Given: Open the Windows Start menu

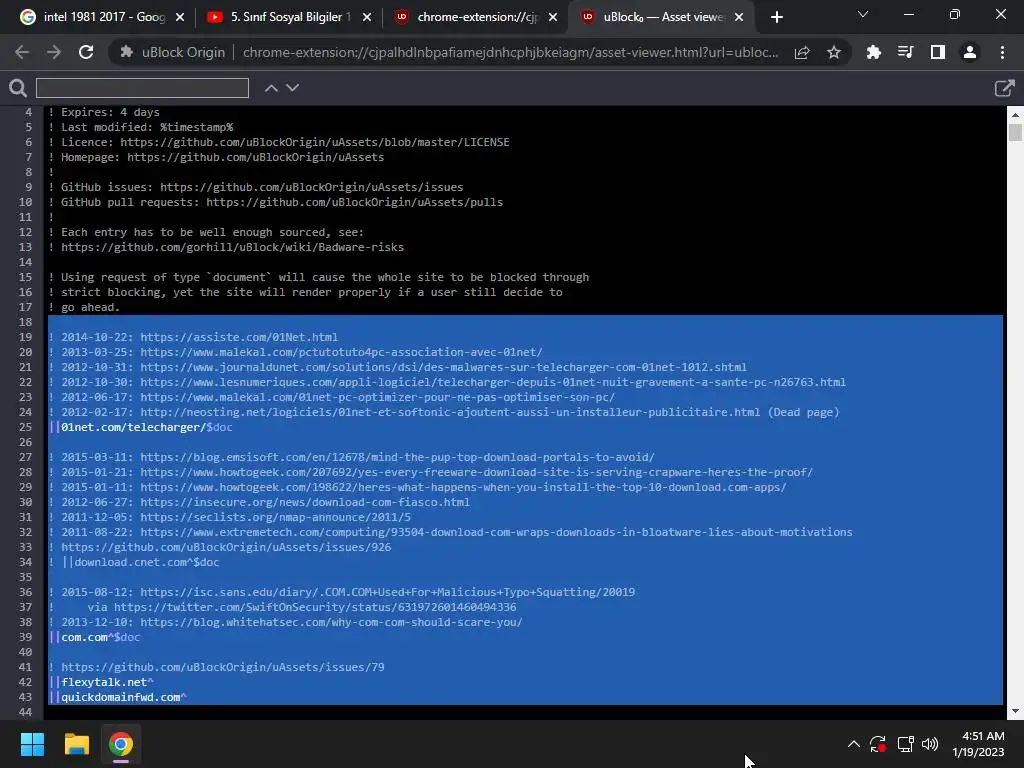Looking at the screenshot, I should [x=32, y=744].
